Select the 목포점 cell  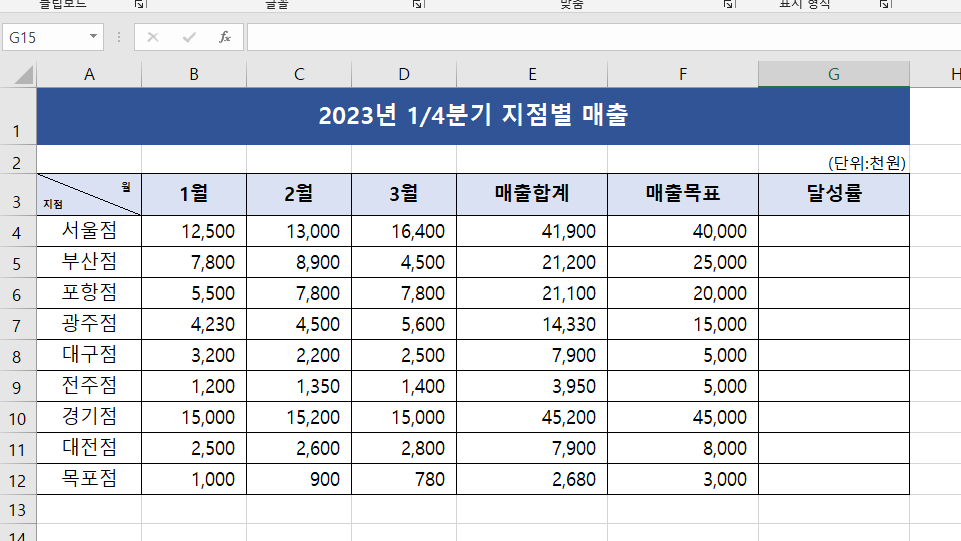click(89, 479)
